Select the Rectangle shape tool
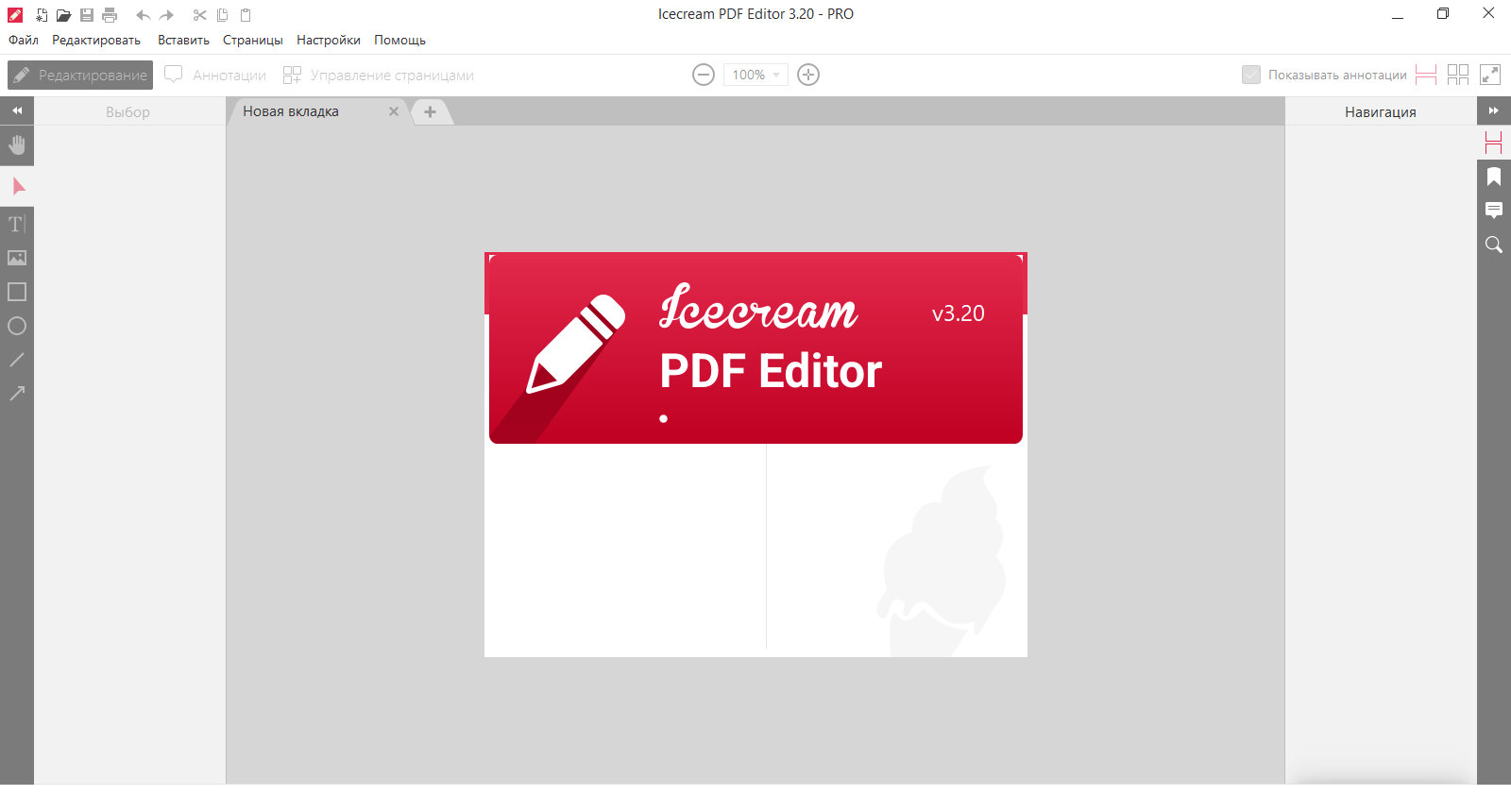Viewport: 1511px width, 812px height. 17,292
